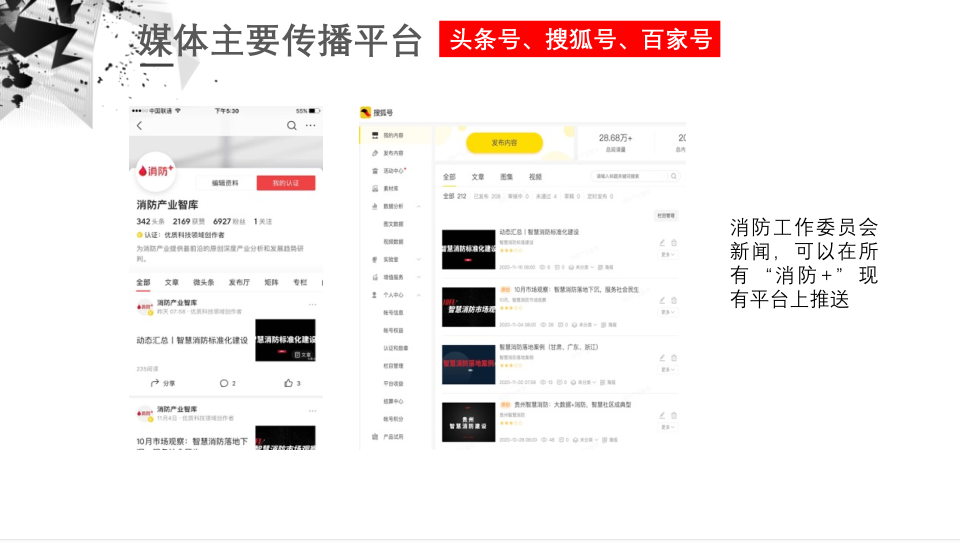
Task: Click the trash icon for 动态汇总 article
Action: pos(673,243)
